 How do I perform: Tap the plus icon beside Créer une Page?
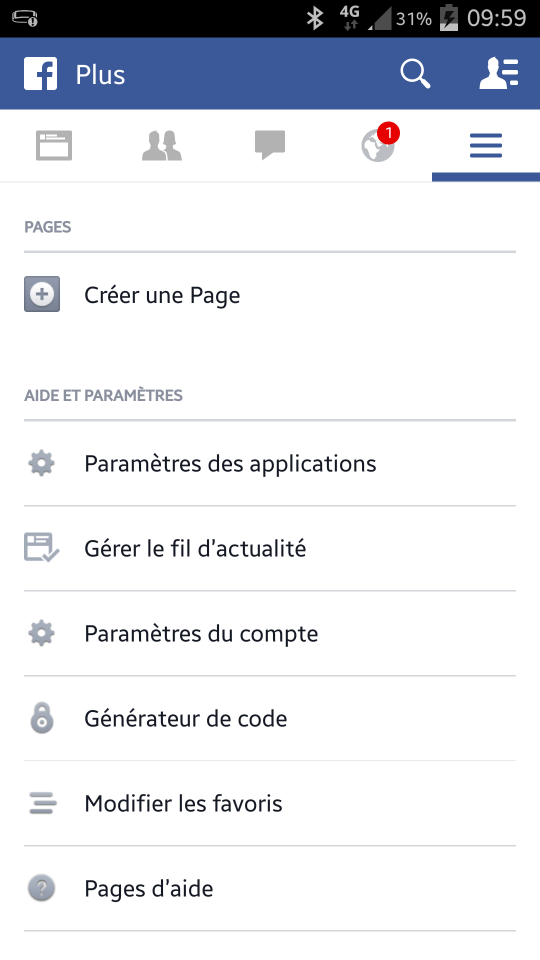click(x=42, y=294)
